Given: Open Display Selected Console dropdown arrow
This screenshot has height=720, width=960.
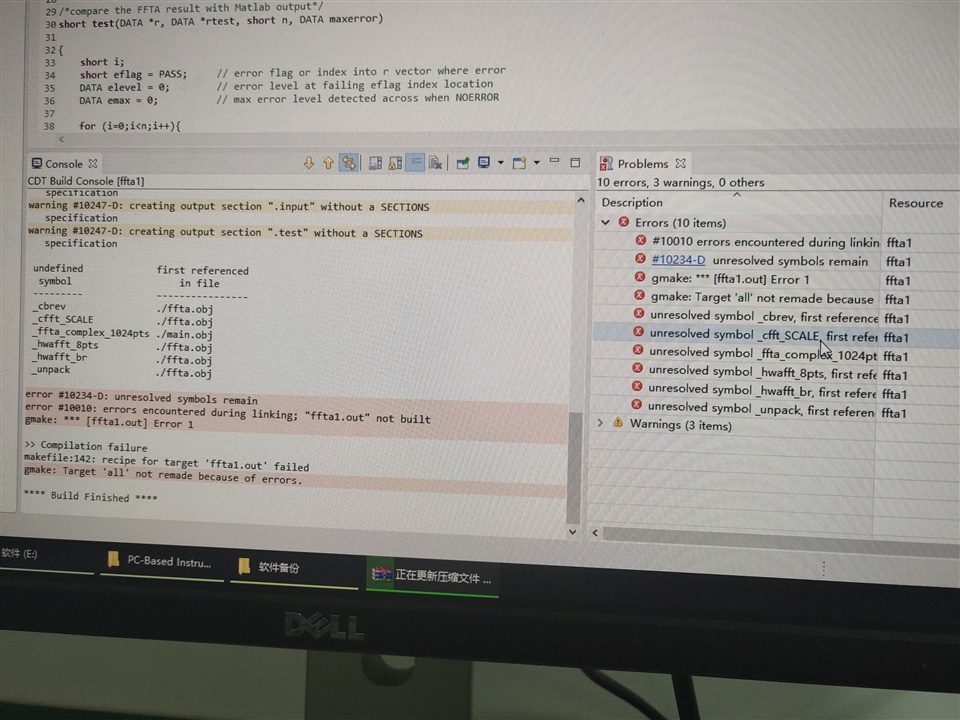Looking at the screenshot, I should click(x=500, y=163).
